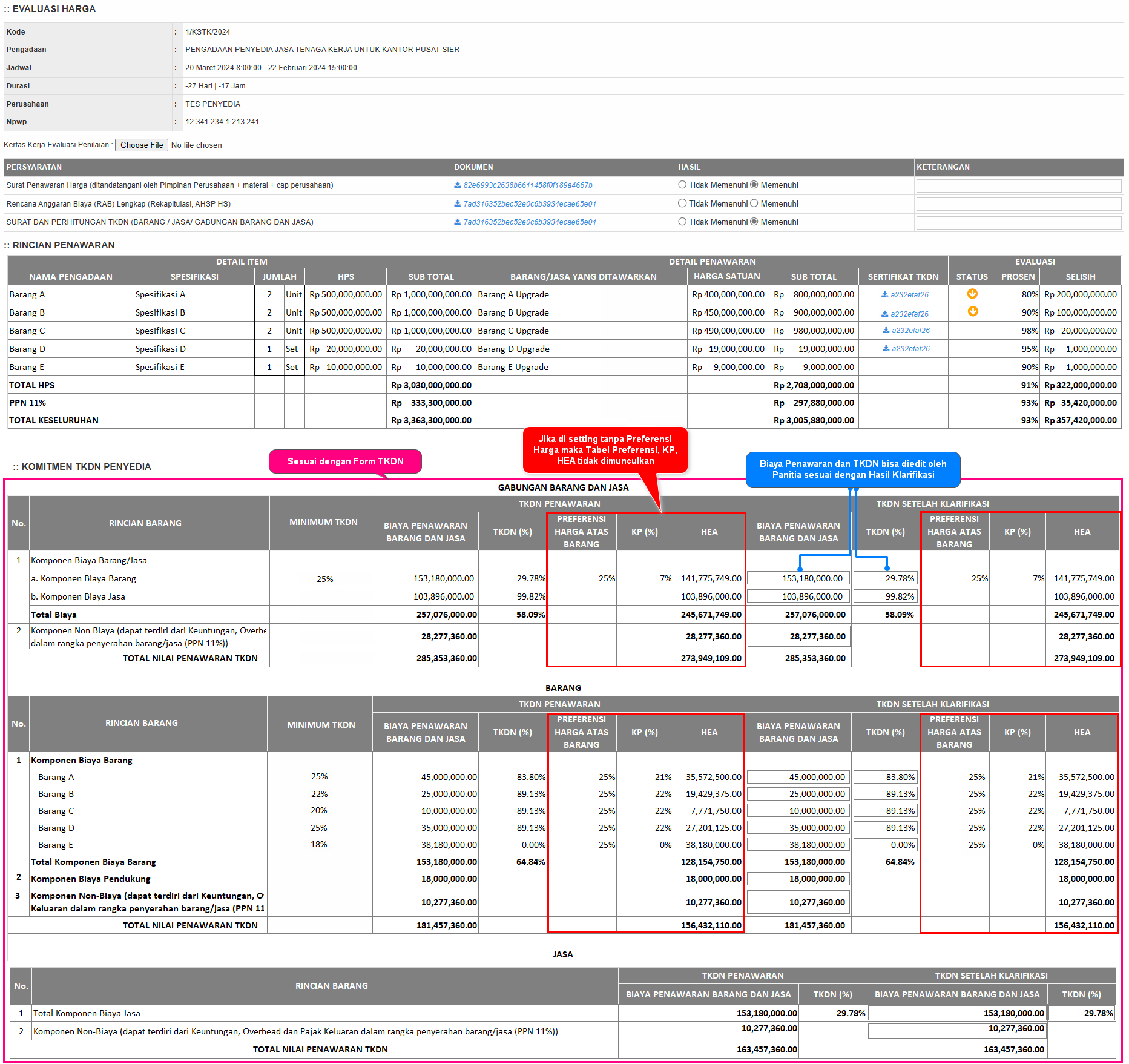1129x1064 pixels.
Task: Edit Barang E clarified TKDN field 0.00%
Action: coord(885,845)
